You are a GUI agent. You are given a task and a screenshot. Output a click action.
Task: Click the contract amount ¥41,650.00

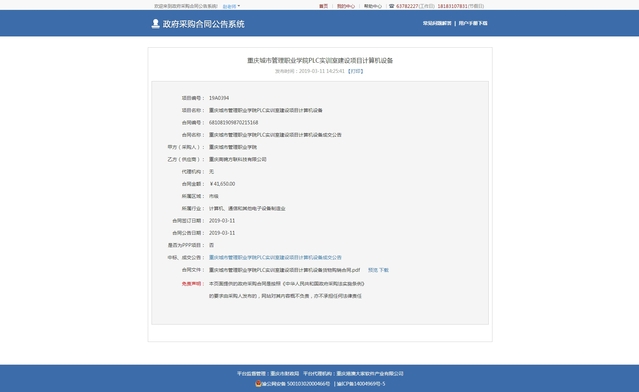[222, 184]
